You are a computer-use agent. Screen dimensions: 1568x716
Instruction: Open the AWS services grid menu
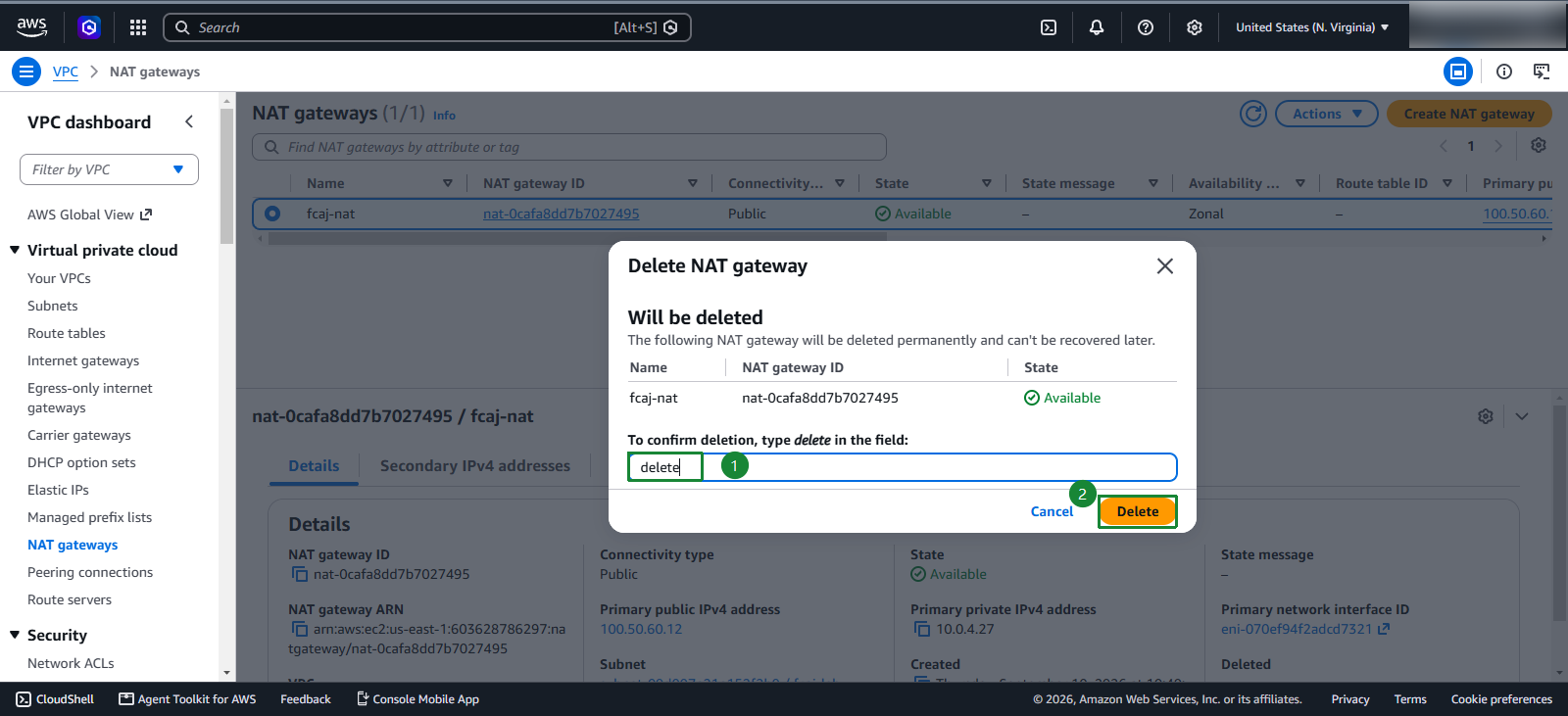pos(138,27)
